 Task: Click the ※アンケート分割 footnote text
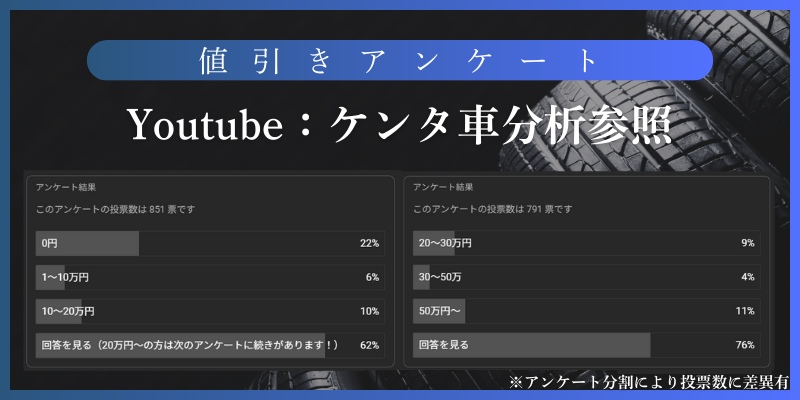649,381
